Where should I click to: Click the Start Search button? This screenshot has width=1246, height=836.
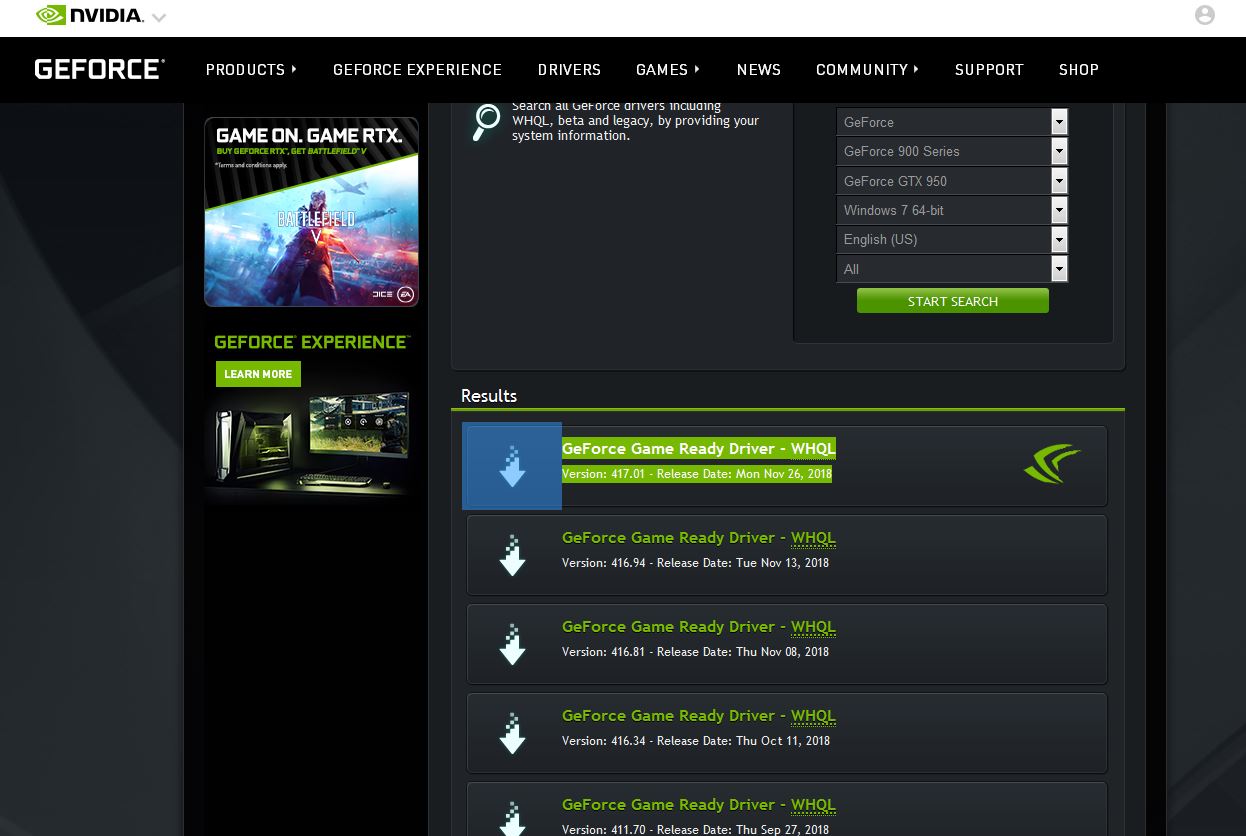(x=952, y=301)
